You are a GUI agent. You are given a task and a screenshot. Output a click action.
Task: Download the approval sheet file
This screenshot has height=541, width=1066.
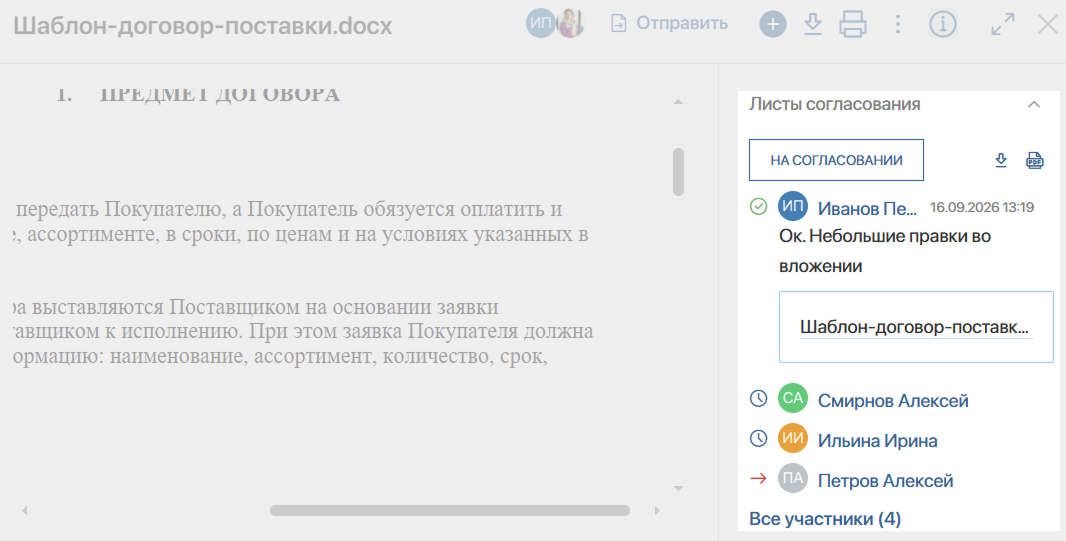(x=1001, y=160)
